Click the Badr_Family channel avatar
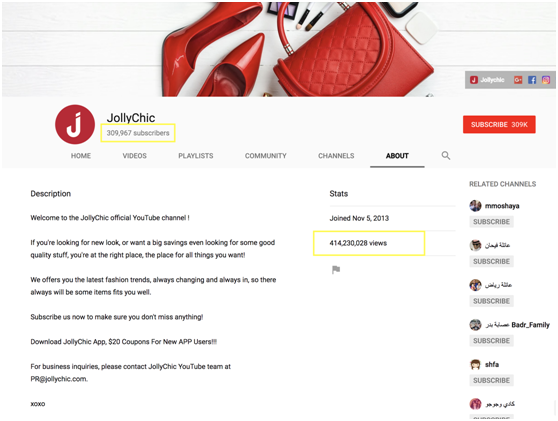Viewport: 558px width, 421px height. tap(475, 325)
